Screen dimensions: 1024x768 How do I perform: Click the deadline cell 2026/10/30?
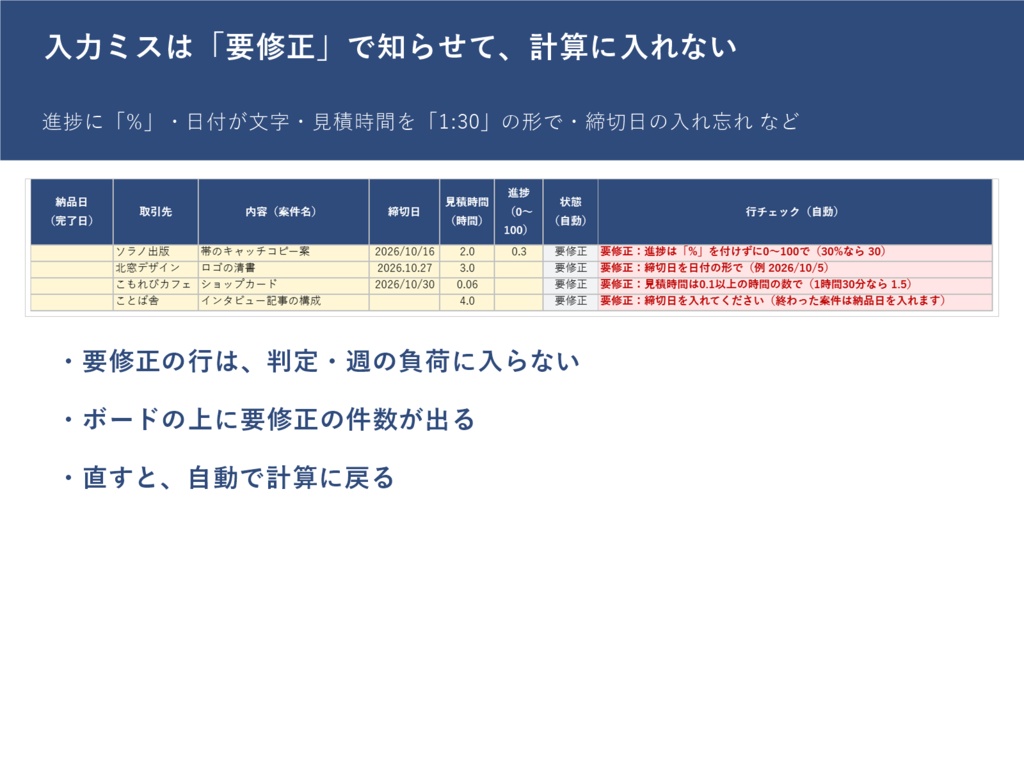pyautogui.click(x=404, y=285)
